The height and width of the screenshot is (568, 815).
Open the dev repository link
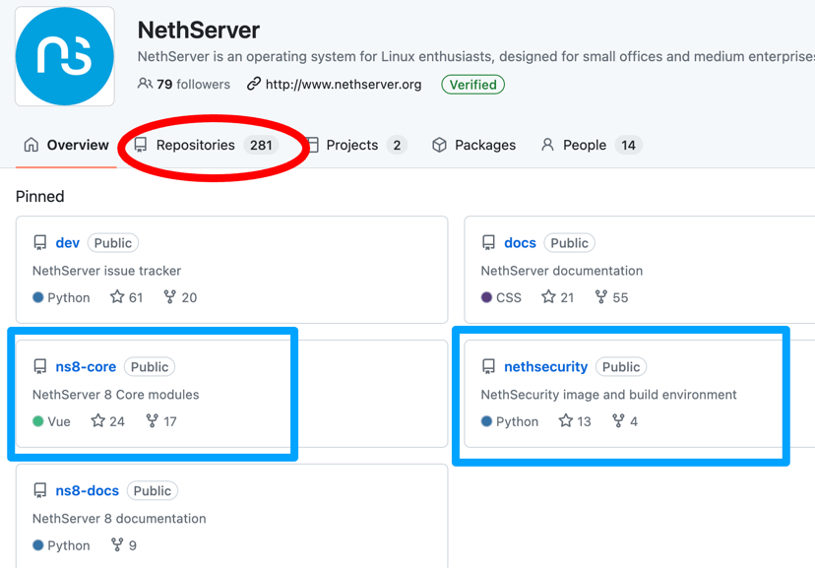pos(68,243)
